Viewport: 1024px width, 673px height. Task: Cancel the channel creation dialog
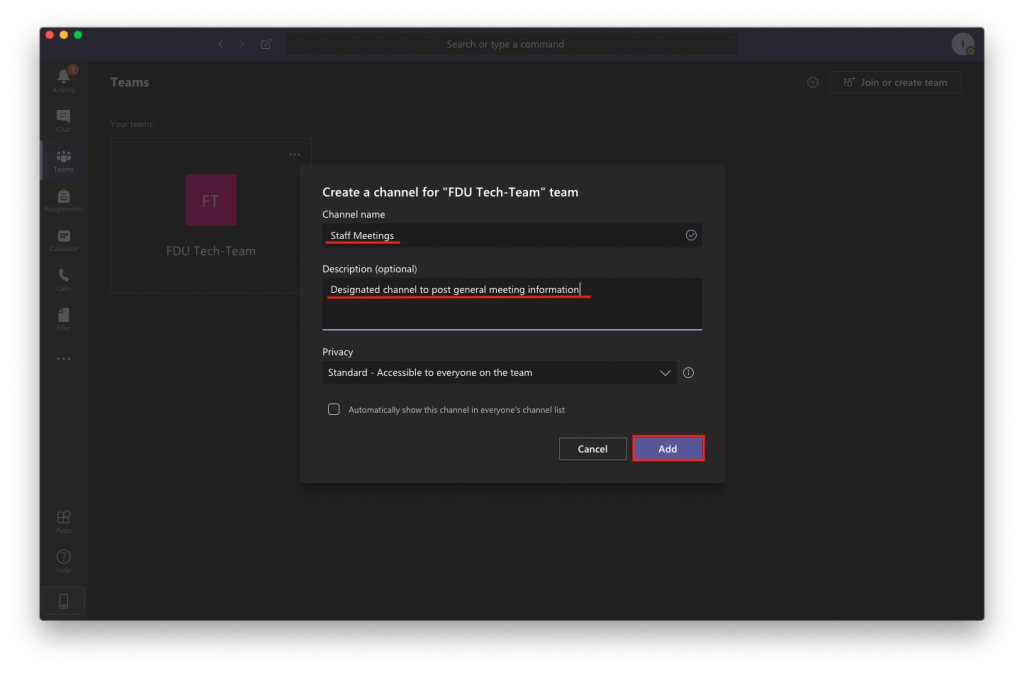click(592, 448)
